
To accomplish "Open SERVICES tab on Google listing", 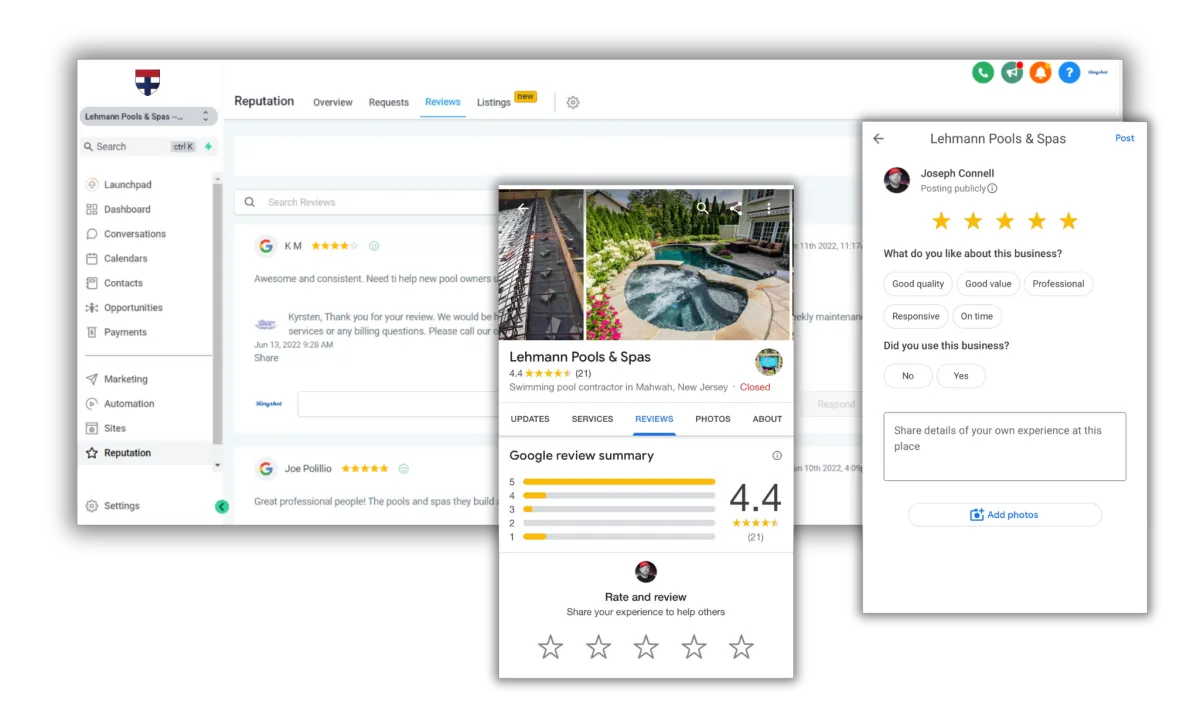I will (593, 419).
